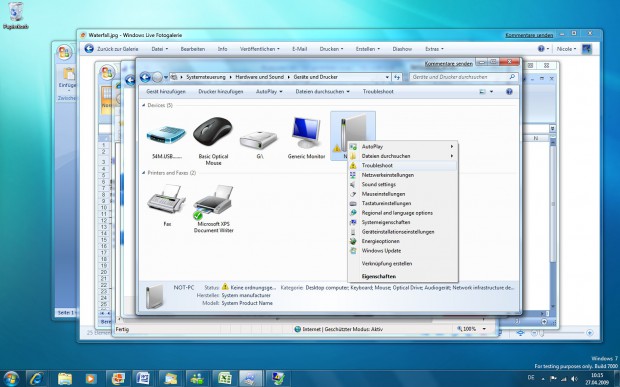620x387 pixels.
Task: Switch to Excel via its taskbar icon
Action: point(224,378)
